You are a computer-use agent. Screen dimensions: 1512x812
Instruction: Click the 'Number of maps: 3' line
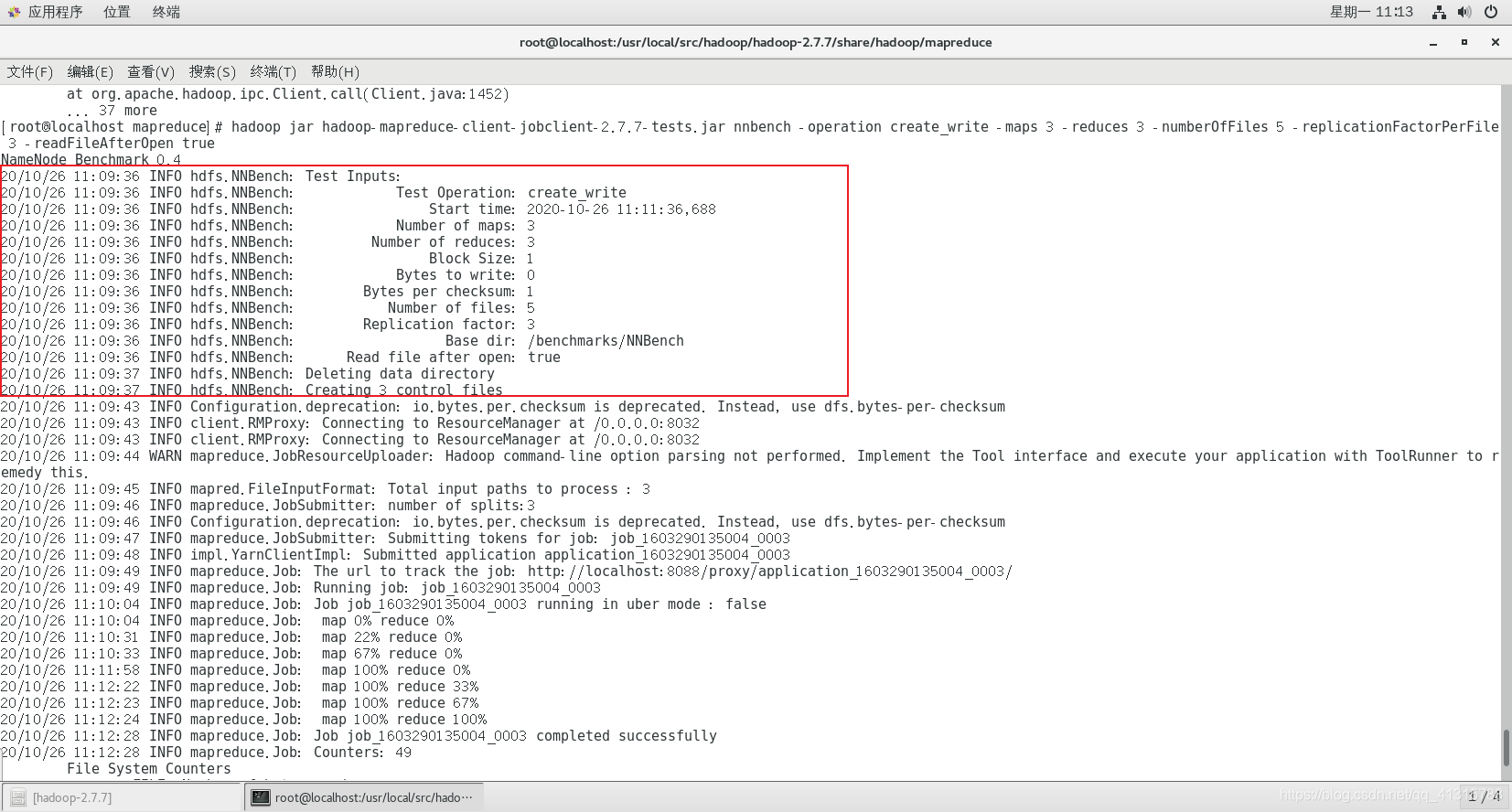267,226
